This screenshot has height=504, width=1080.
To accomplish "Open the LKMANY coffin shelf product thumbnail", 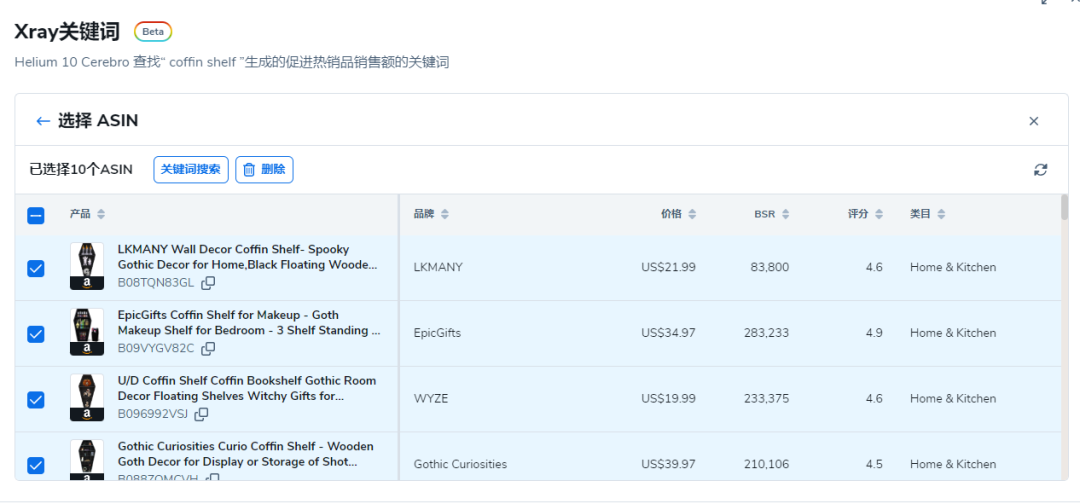I will 87,267.
